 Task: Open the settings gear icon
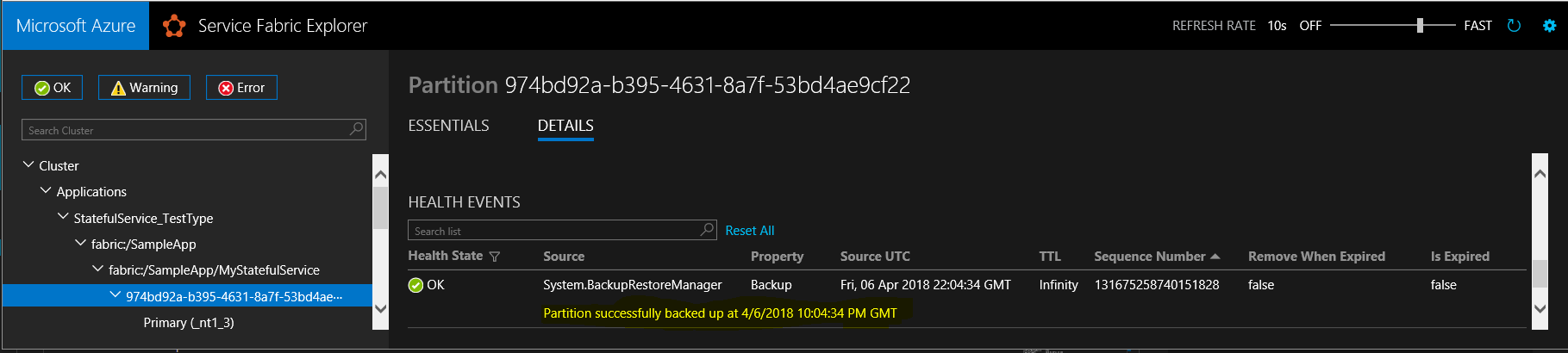point(1549,26)
